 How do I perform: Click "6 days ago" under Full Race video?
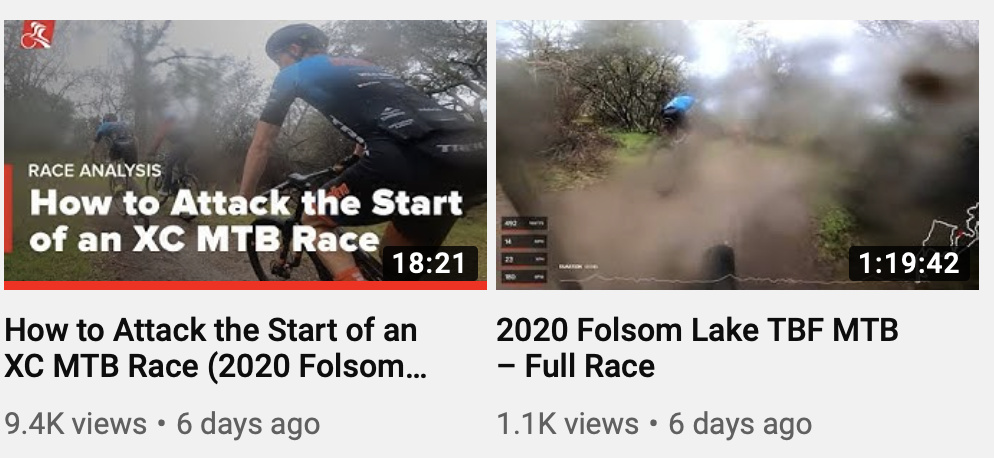click(740, 424)
